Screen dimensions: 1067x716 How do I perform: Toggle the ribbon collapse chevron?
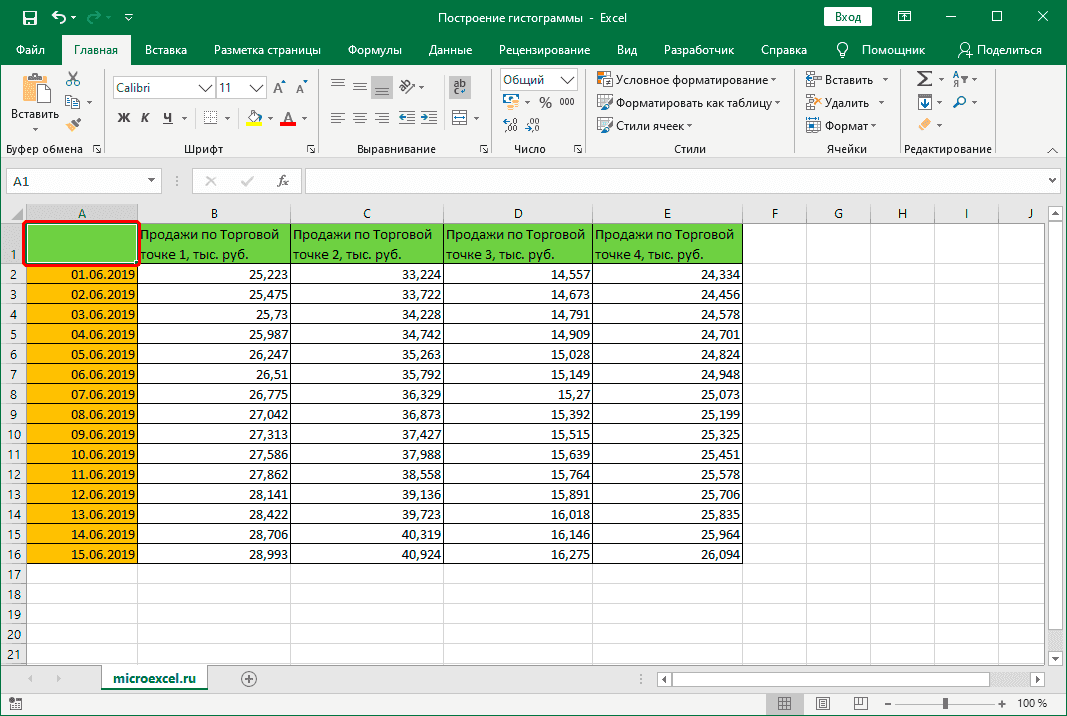1053,148
